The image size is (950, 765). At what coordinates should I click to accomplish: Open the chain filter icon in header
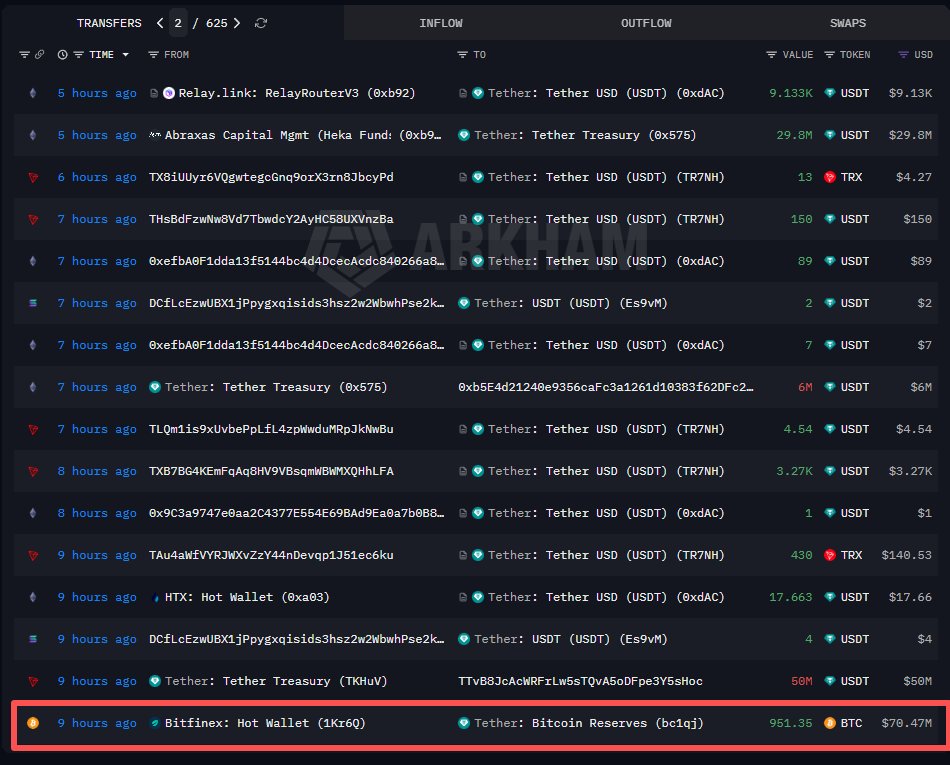click(25, 55)
